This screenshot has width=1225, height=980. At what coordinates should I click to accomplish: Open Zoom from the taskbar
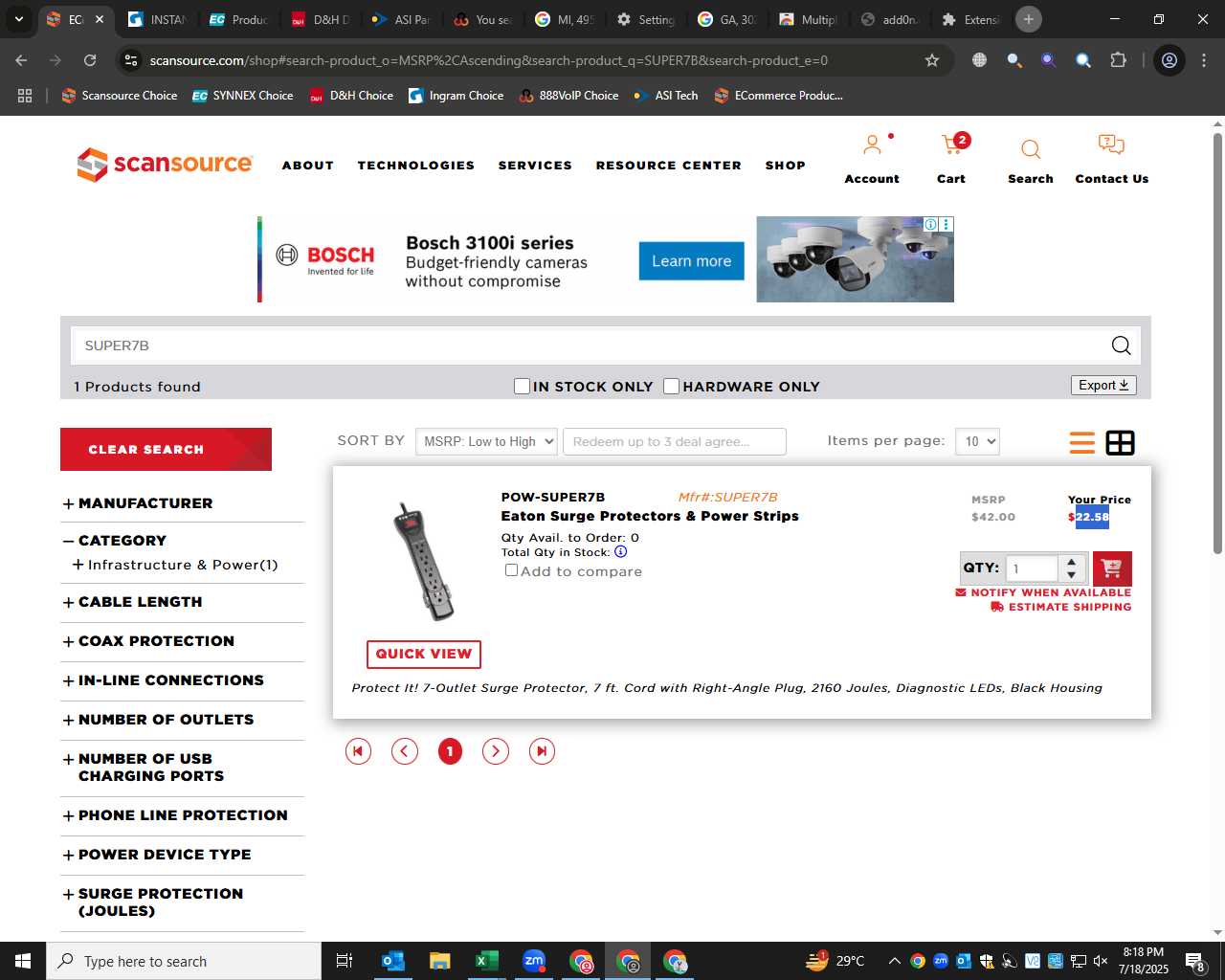[x=534, y=961]
